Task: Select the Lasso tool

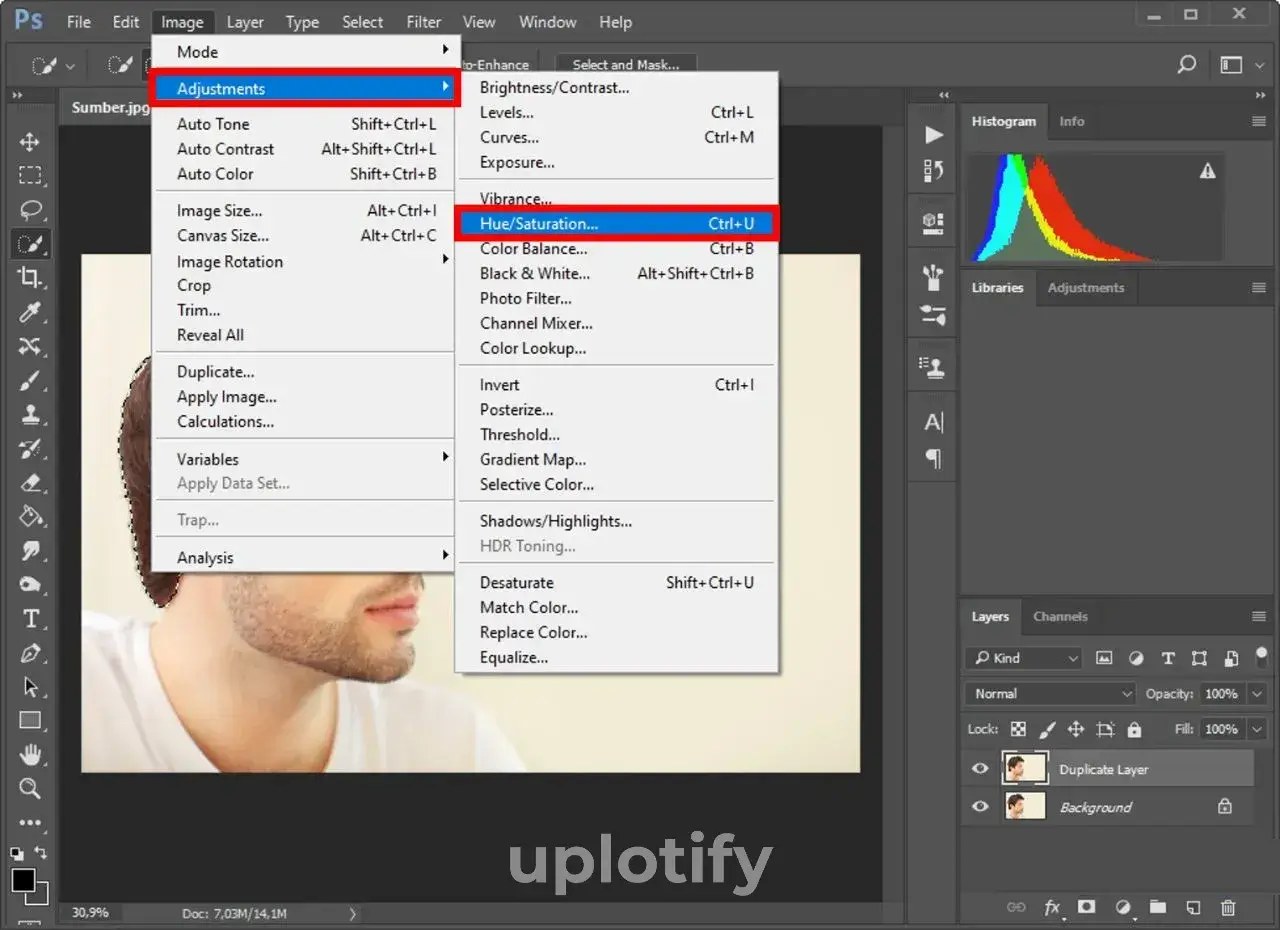Action: 30,210
